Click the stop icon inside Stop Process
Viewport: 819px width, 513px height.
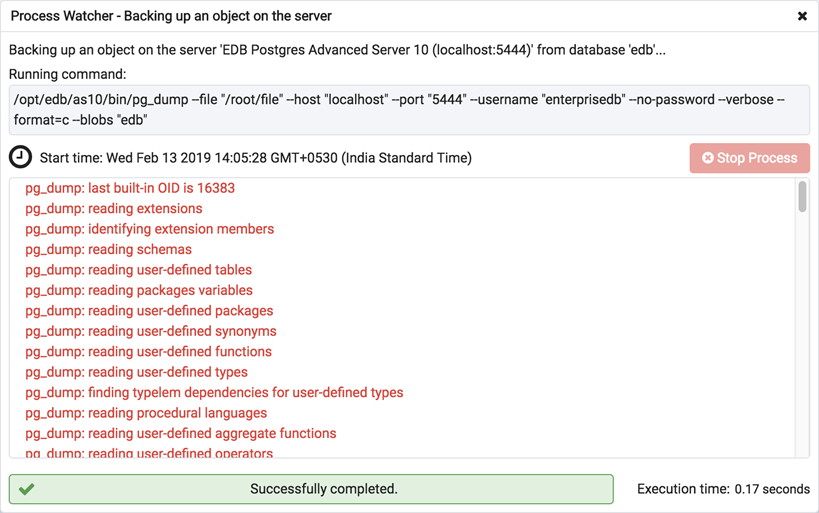708,158
